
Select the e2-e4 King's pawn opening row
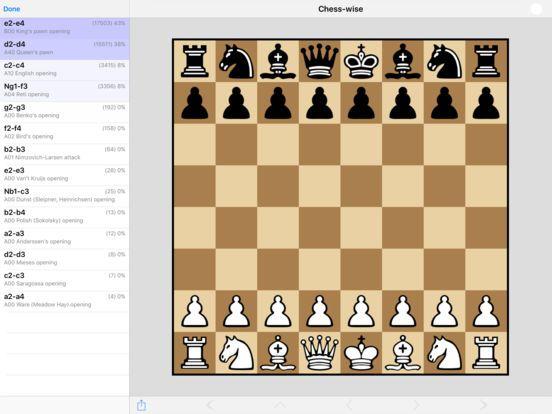click(65, 27)
